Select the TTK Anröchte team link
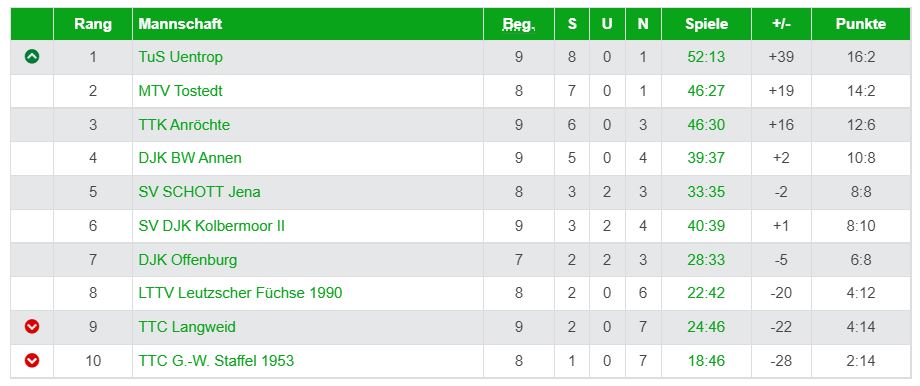The width and height of the screenshot is (920, 386). 184,125
